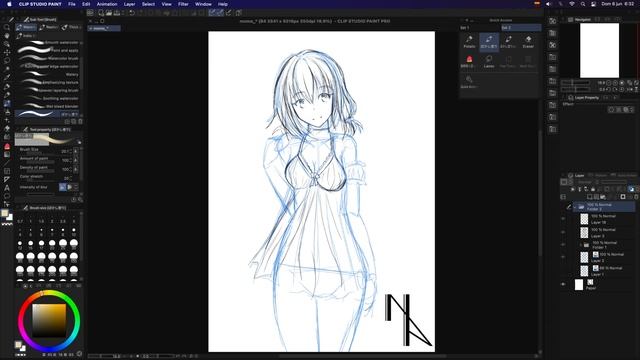
Task: Select the Frame border tool
Action: 7,171
